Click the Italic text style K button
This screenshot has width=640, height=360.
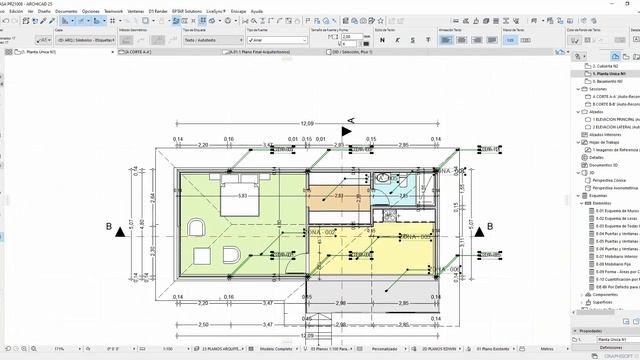(x=397, y=40)
